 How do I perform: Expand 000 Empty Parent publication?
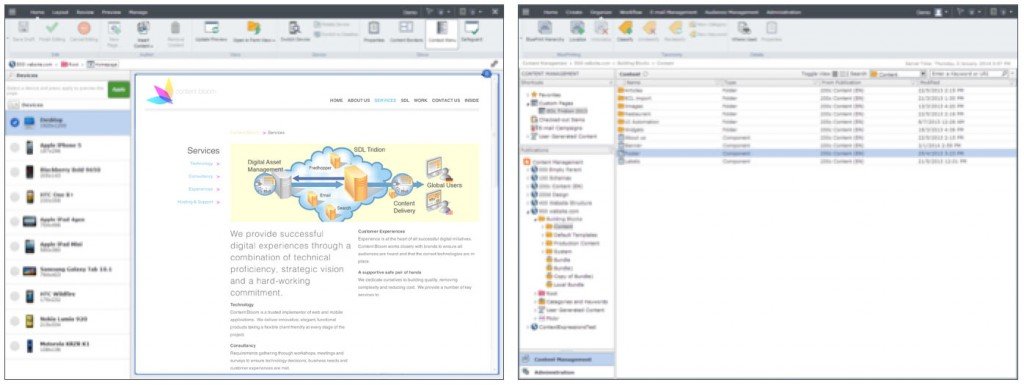point(528,170)
